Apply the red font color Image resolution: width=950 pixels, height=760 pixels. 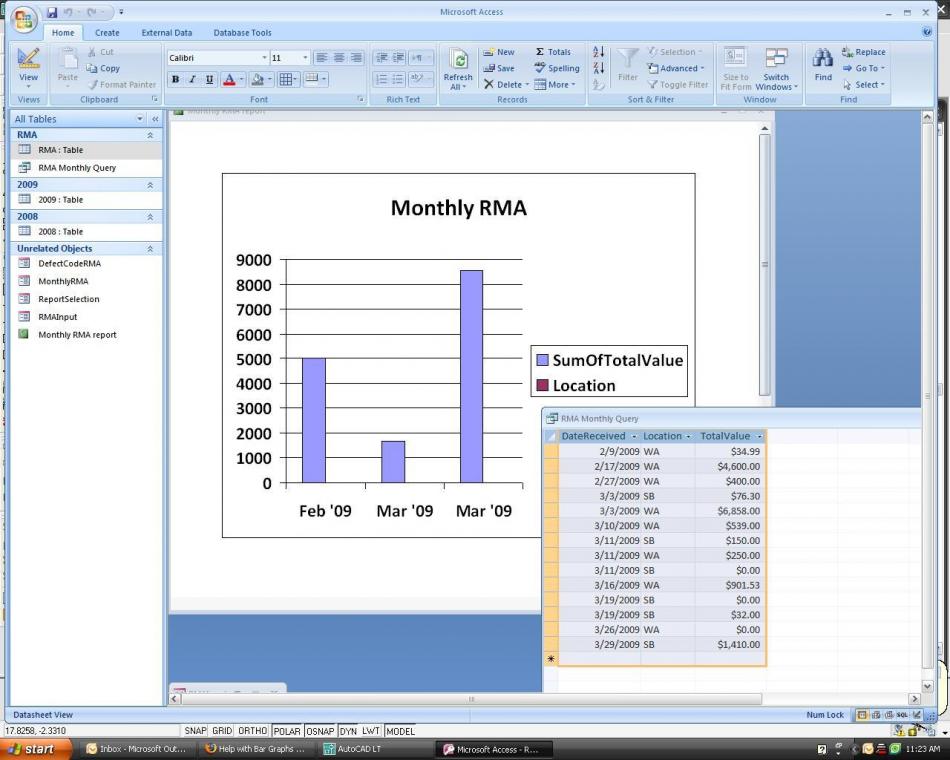point(230,79)
